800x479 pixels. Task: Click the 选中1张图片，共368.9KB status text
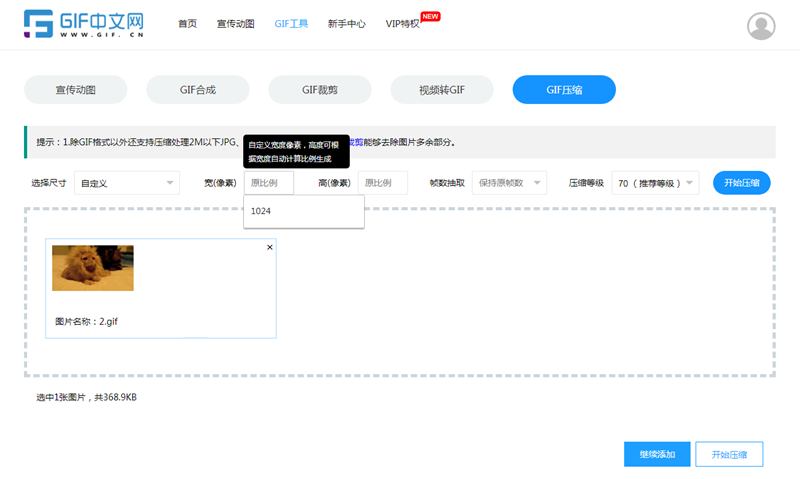(86, 397)
